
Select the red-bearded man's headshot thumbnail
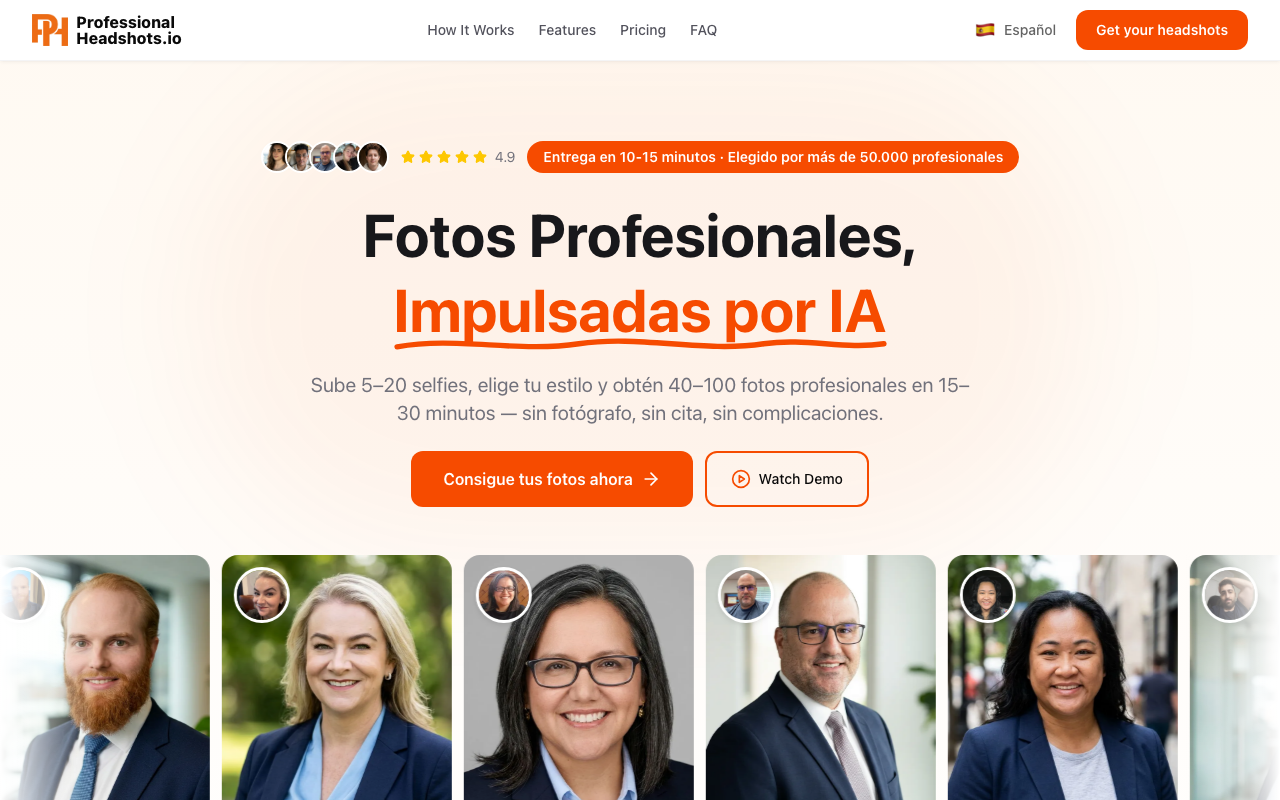(105, 677)
